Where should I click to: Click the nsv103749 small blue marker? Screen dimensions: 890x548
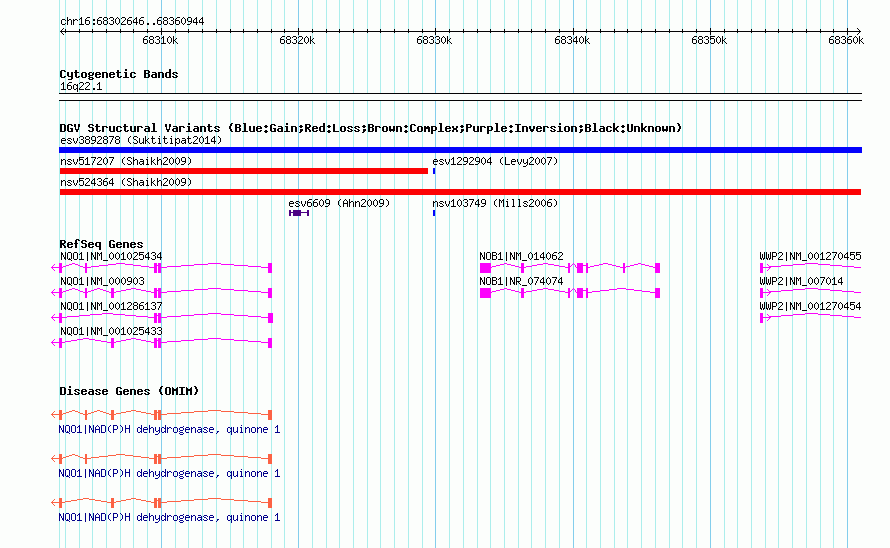434,213
